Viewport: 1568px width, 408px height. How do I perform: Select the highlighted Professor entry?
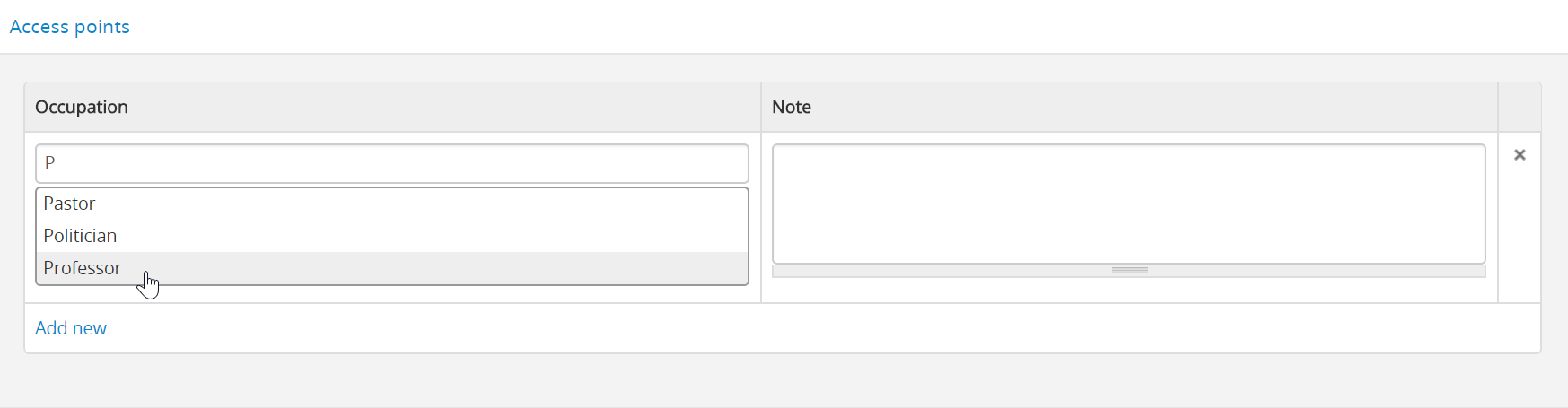click(83, 268)
